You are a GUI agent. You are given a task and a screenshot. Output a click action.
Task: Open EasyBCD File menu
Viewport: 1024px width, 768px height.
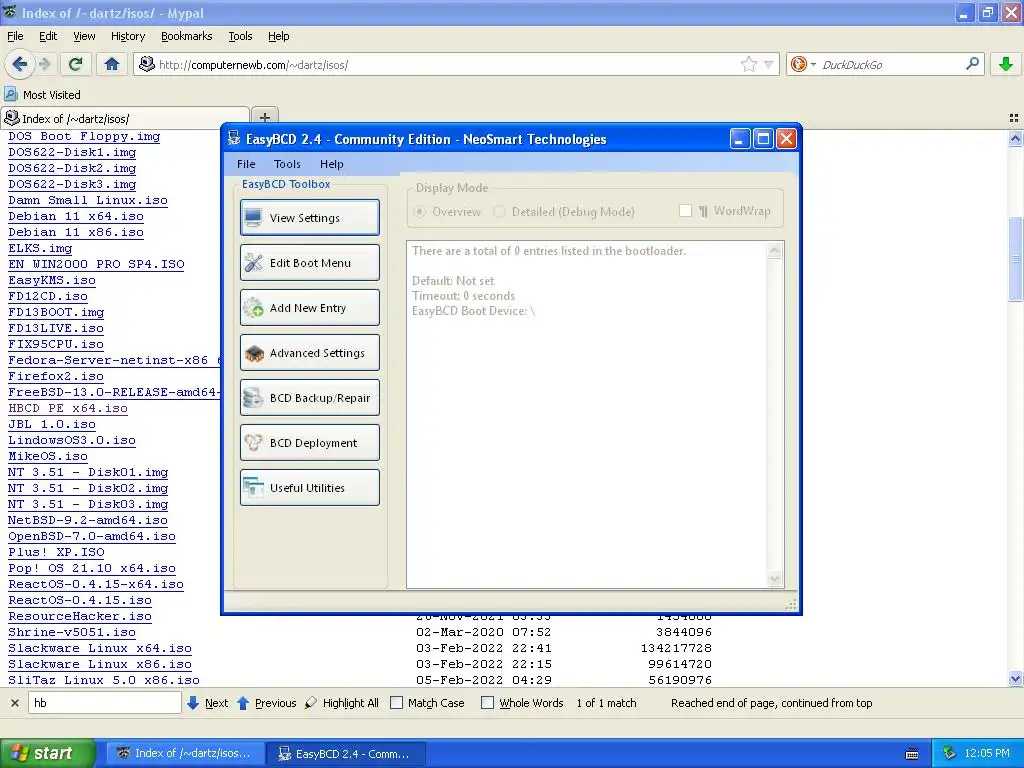point(246,164)
